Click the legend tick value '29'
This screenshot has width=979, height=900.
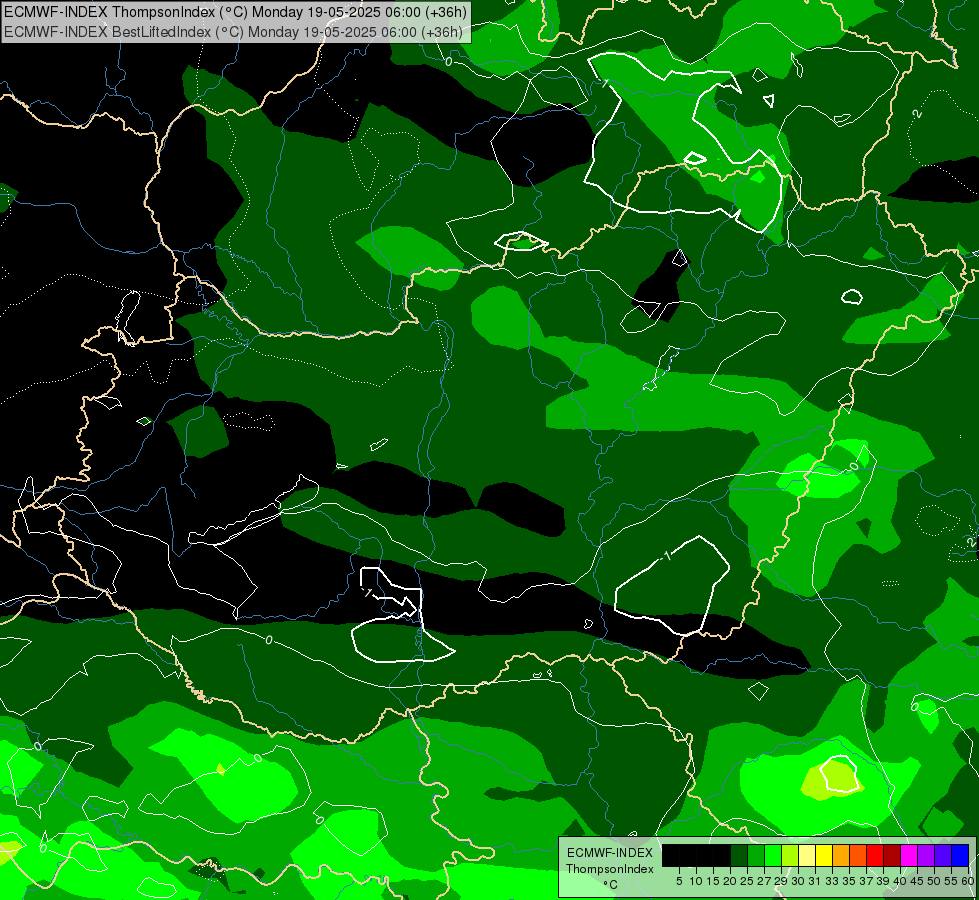click(x=781, y=881)
